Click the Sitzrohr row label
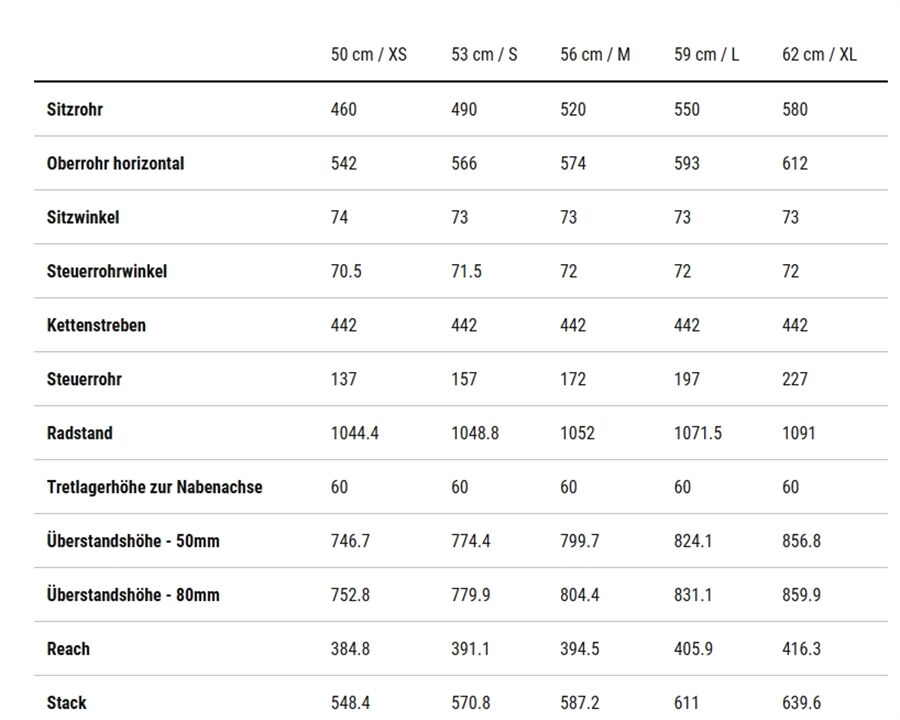The height and width of the screenshot is (720, 900). [x=75, y=109]
